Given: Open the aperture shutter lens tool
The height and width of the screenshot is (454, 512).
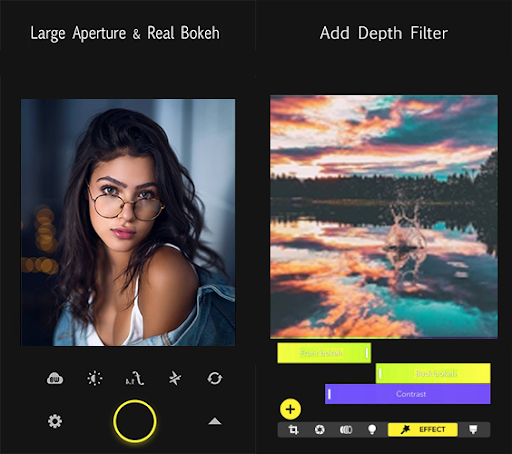Looking at the screenshot, I should (x=320, y=430).
